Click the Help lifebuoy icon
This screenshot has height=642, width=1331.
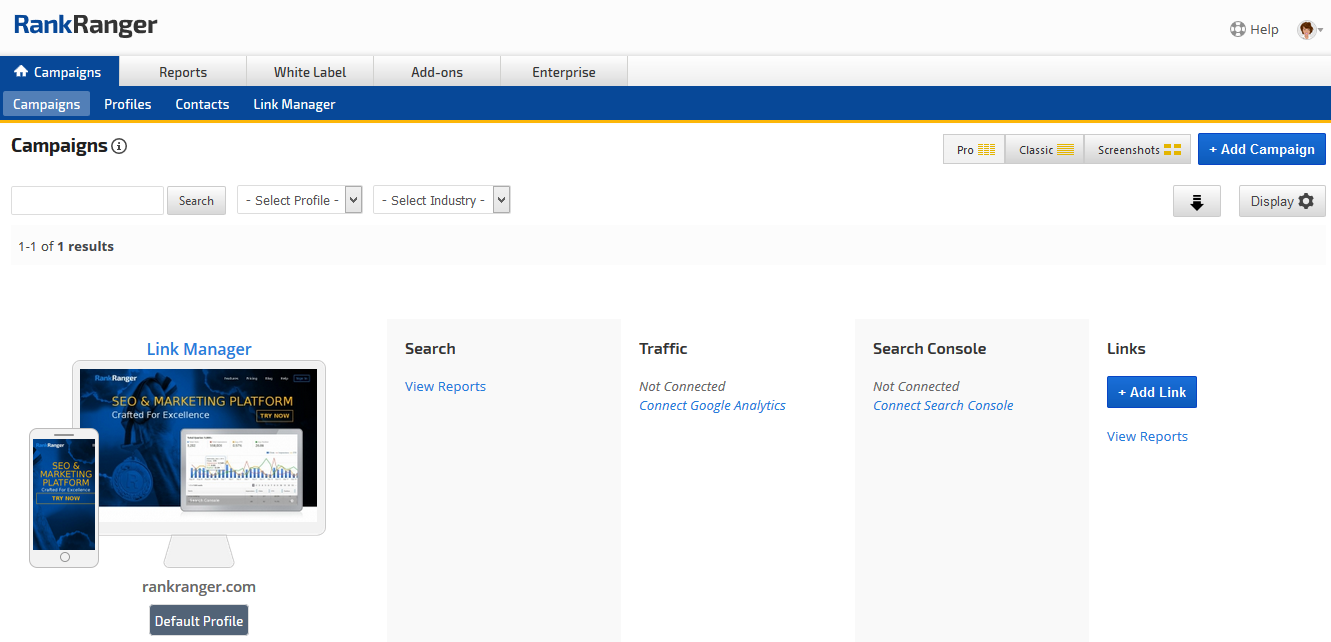[1238, 30]
